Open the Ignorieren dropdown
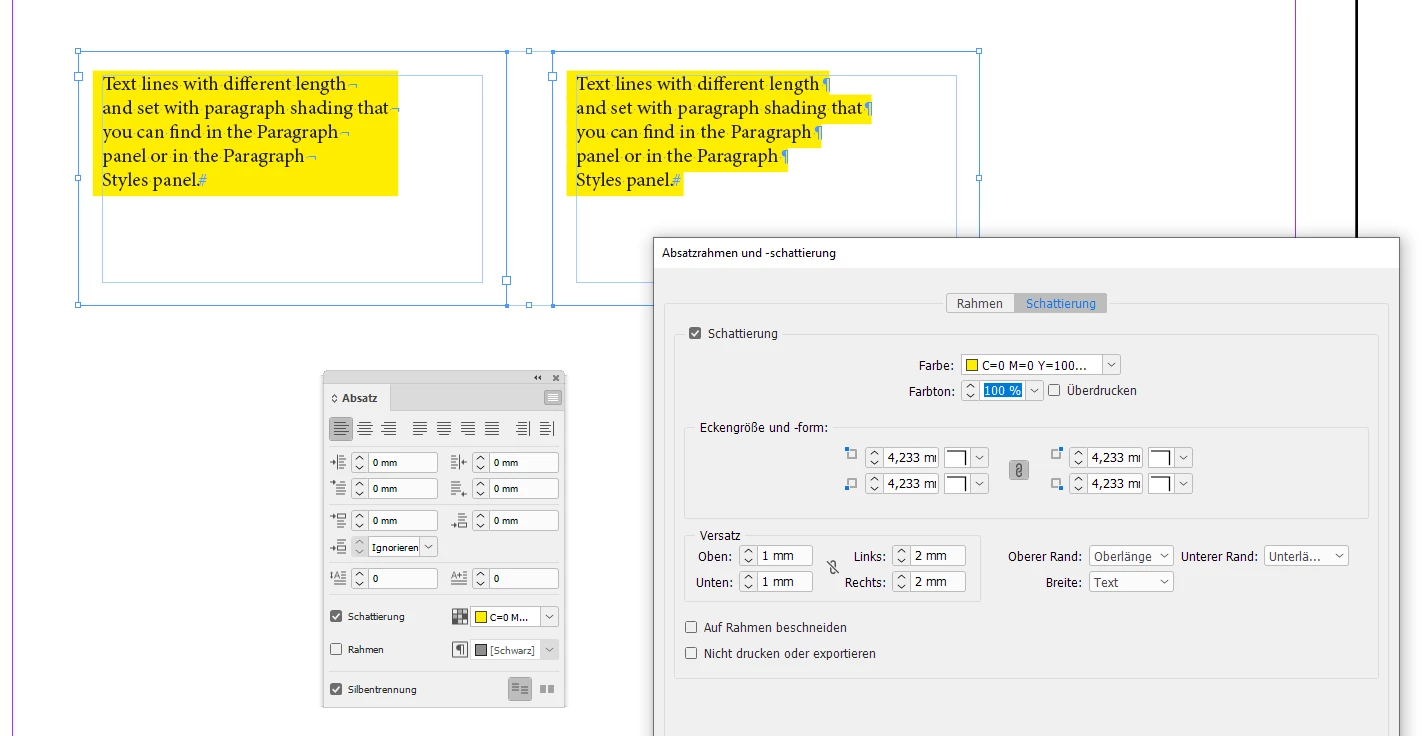 tap(429, 547)
